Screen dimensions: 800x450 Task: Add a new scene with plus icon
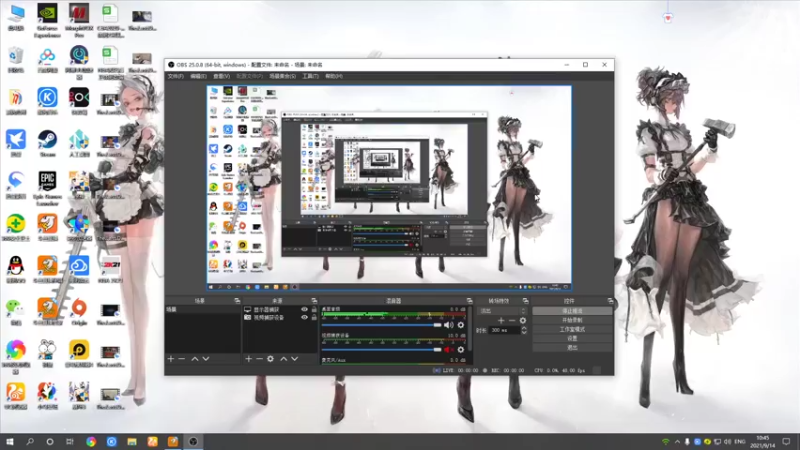pyautogui.click(x=171, y=359)
